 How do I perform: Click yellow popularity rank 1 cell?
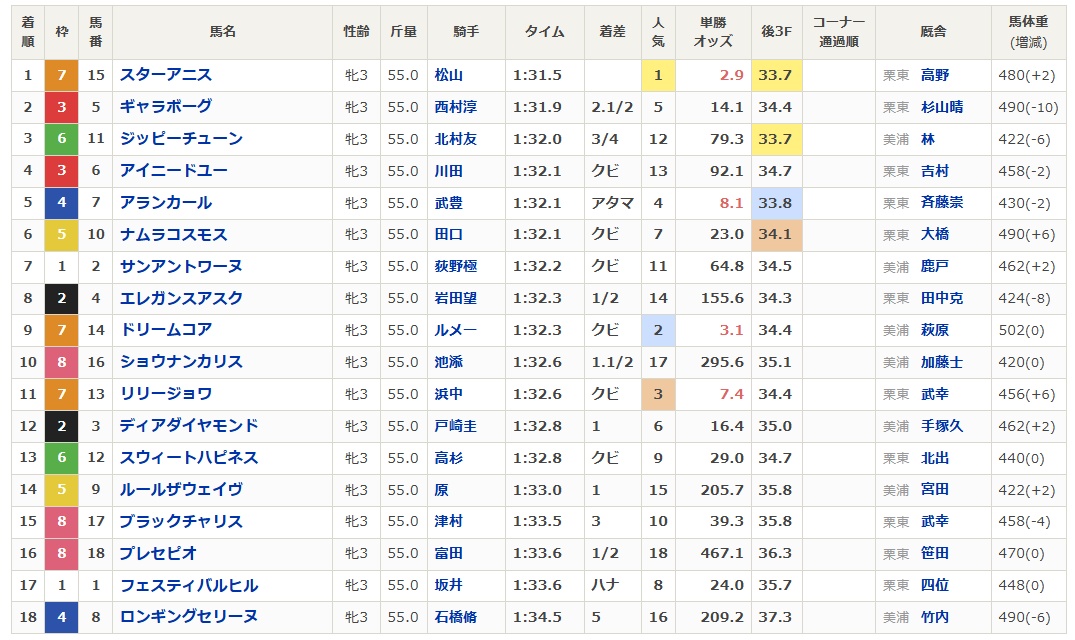pyautogui.click(x=657, y=75)
